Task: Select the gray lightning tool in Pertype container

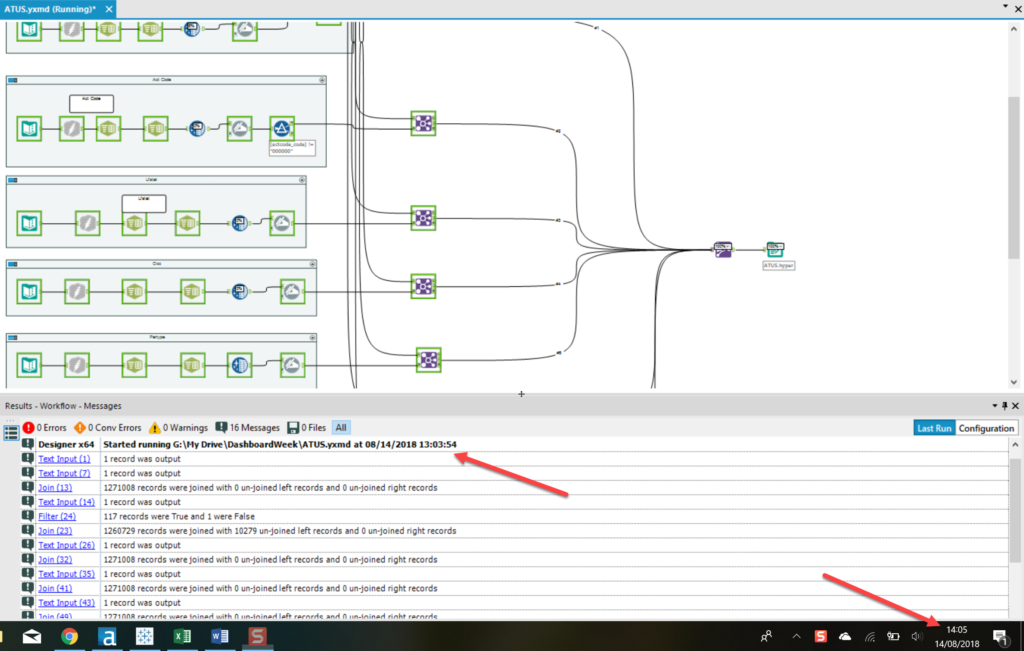Action: click(x=77, y=366)
